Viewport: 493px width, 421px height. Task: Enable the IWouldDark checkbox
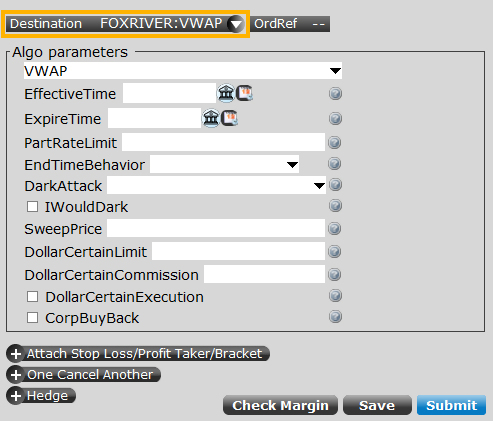32,206
